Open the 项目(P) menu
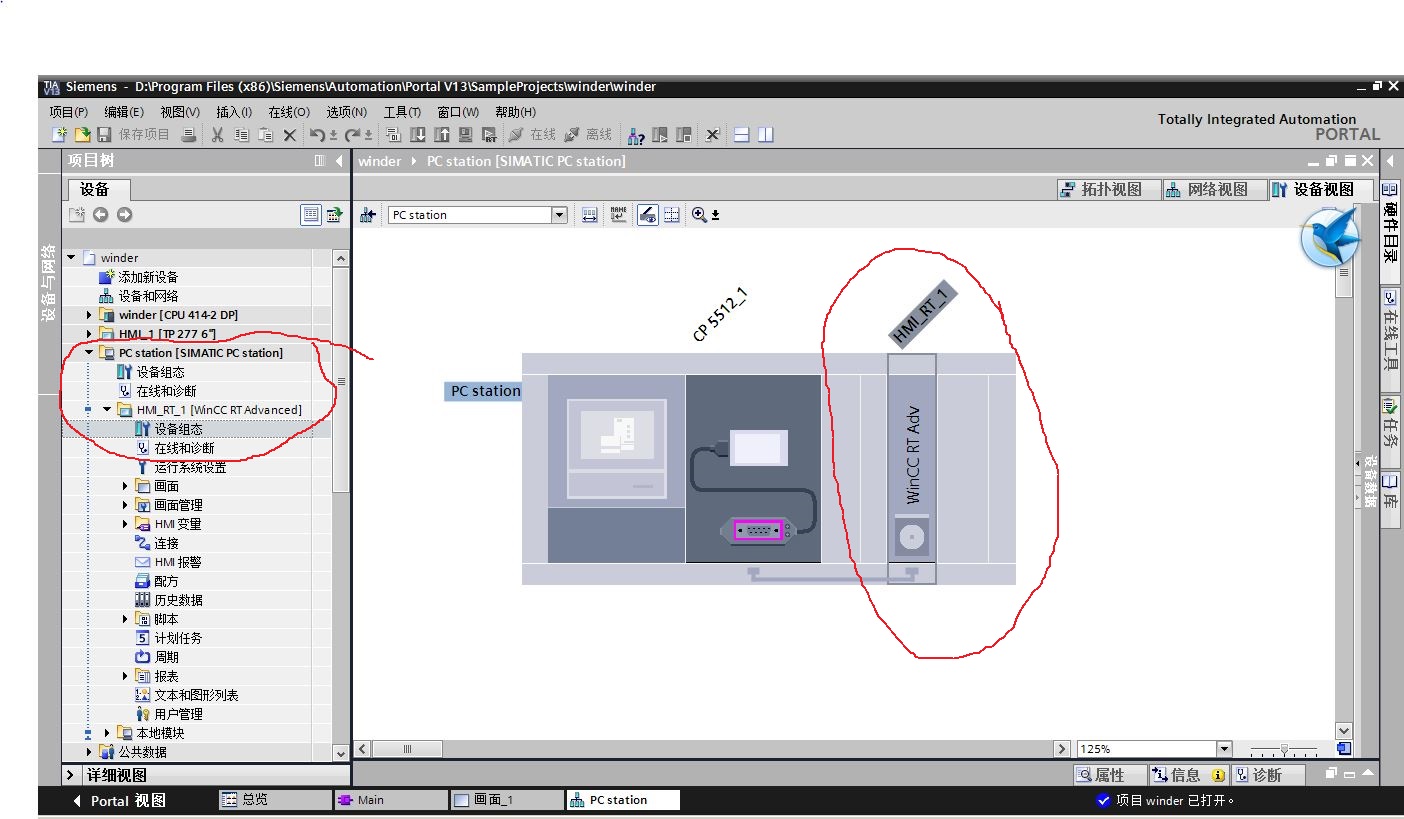Viewport: 1404px width, 819px height. (x=68, y=112)
